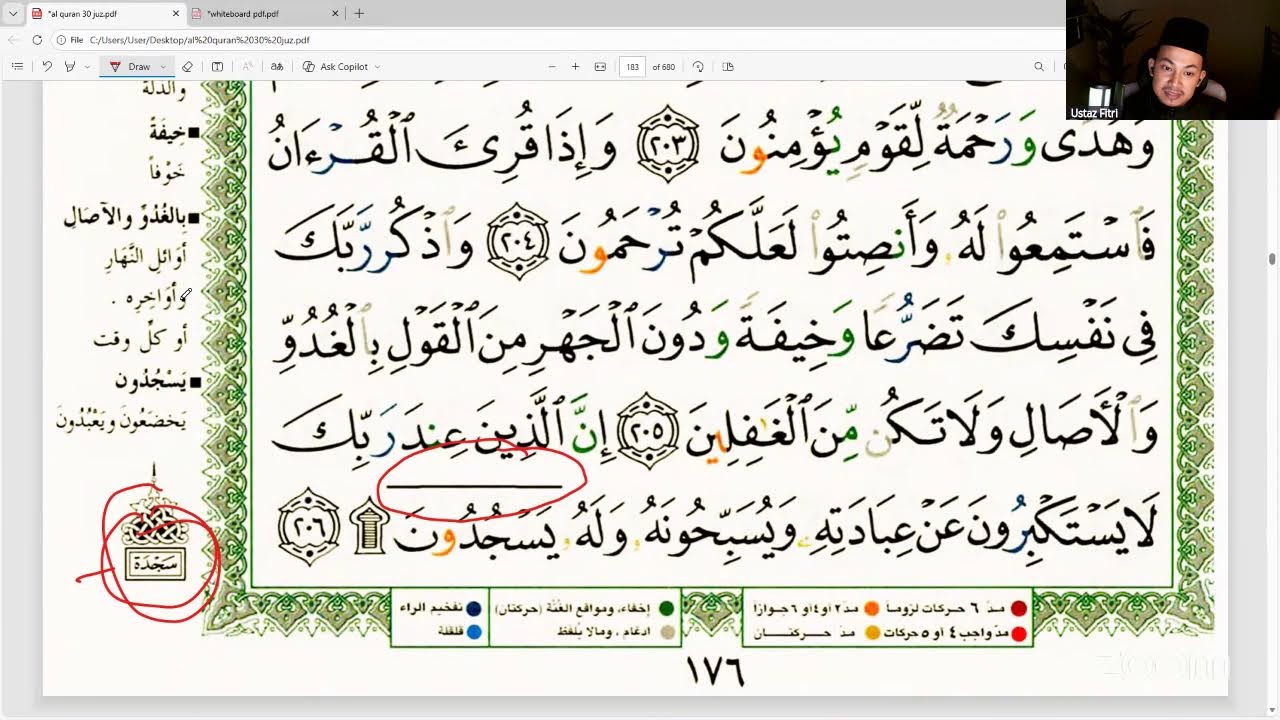Click the Fit to width icon
The image size is (1280, 720).
(600, 67)
